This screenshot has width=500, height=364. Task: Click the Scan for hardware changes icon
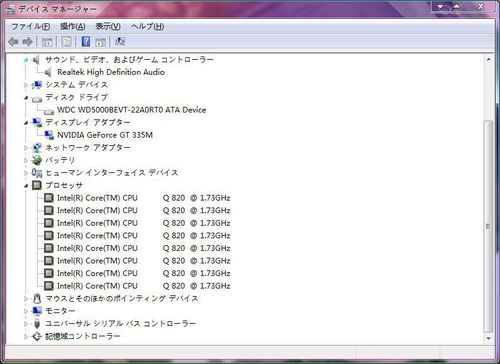120,41
